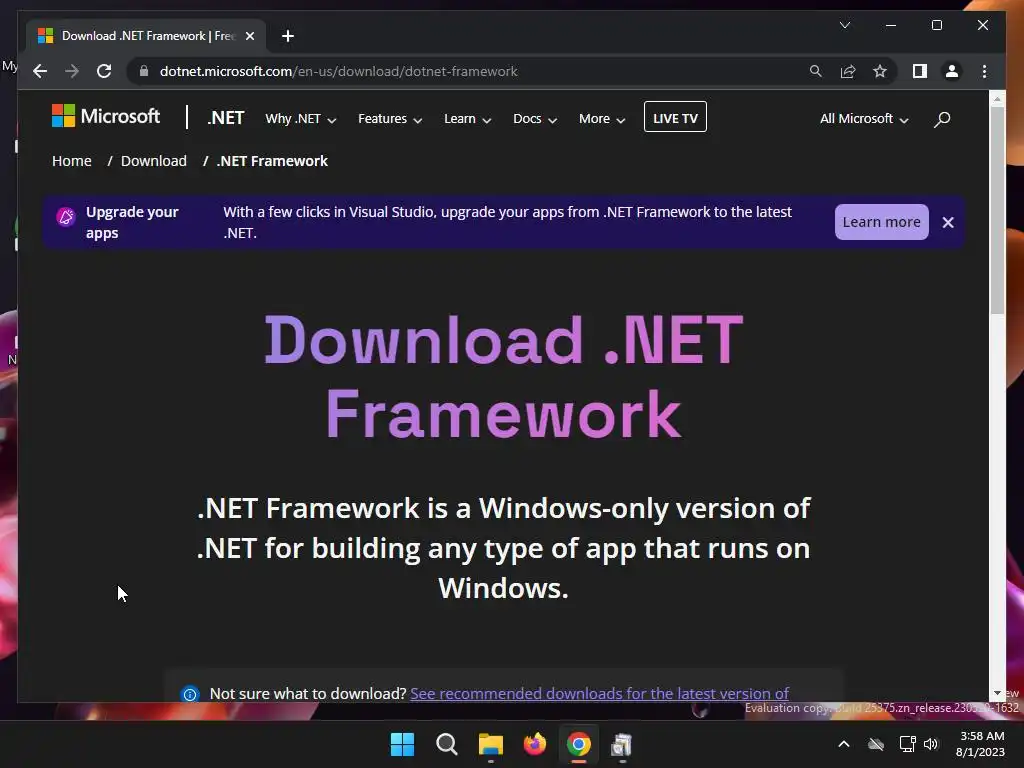Close the Download .NET Framework tab
The height and width of the screenshot is (768, 1024).
[x=249, y=36]
